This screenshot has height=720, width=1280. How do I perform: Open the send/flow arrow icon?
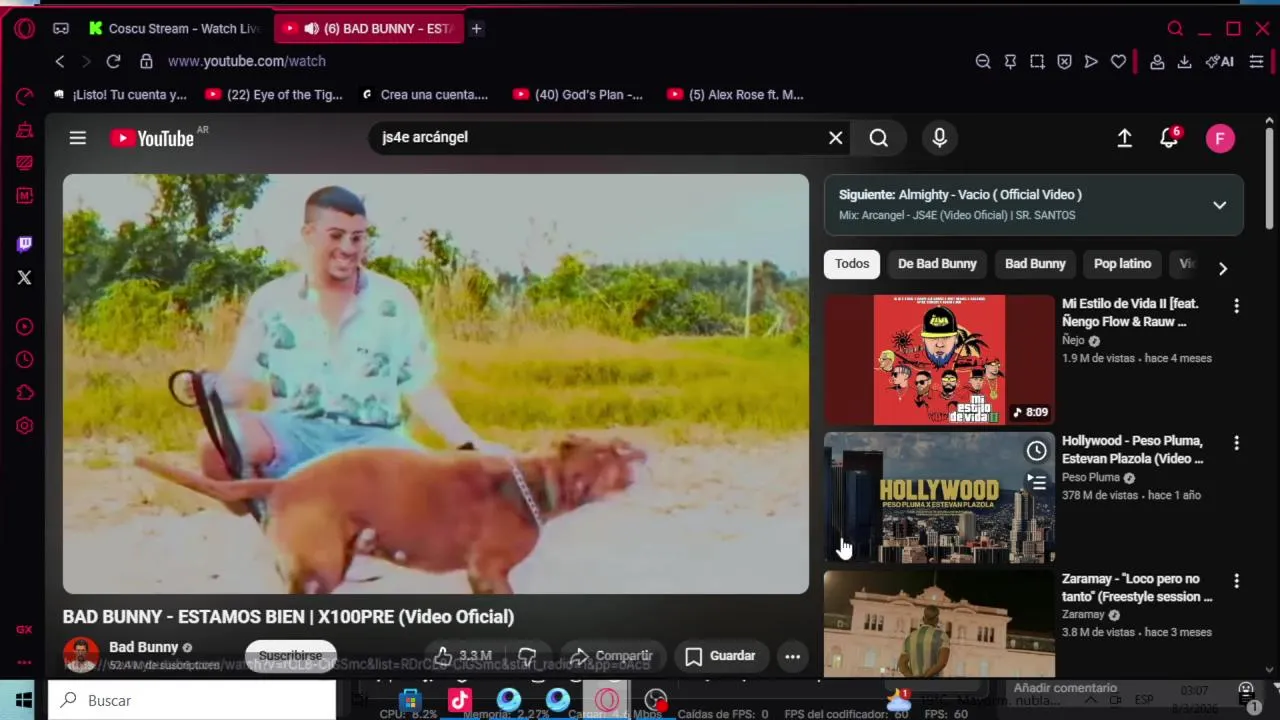(1091, 61)
